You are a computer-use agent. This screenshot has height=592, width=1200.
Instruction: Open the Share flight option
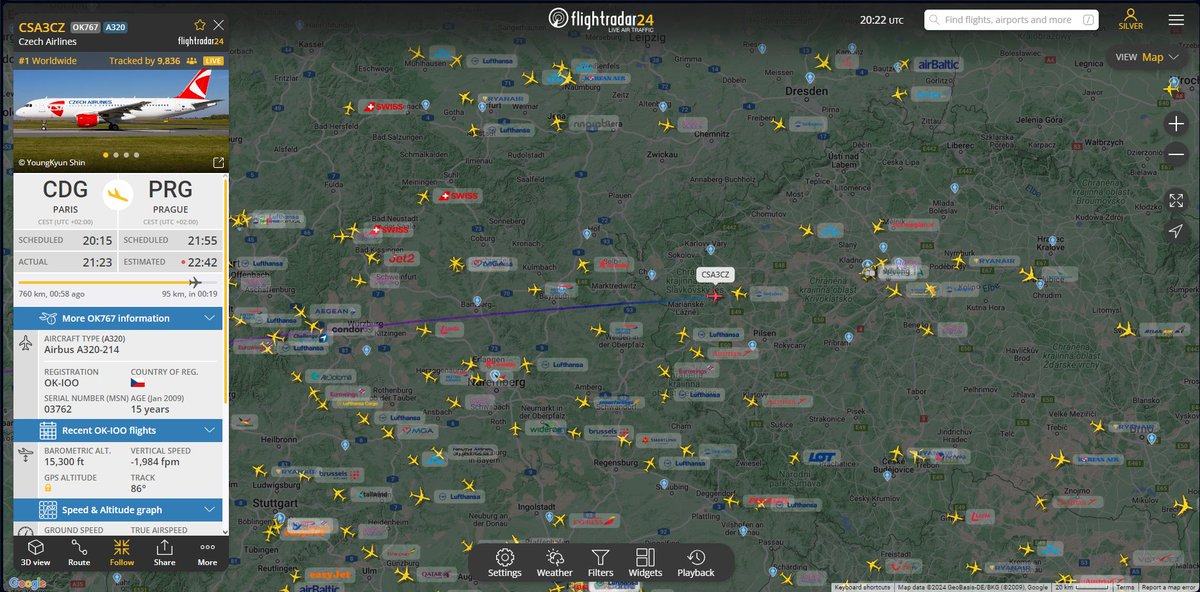(x=164, y=553)
